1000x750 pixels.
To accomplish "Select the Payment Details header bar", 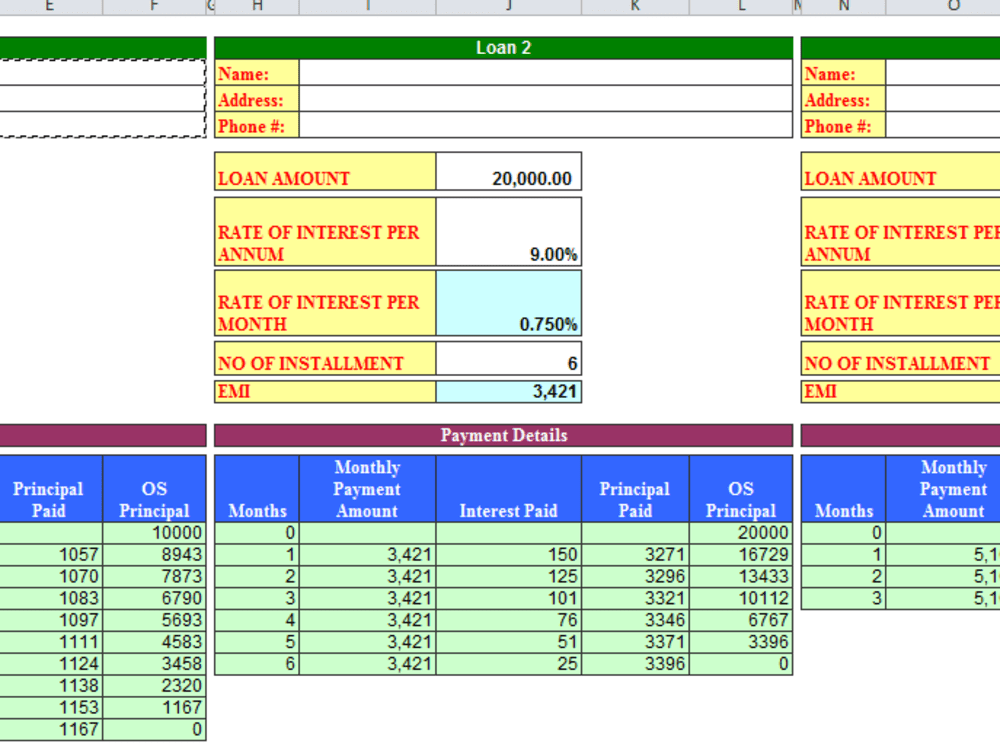I will (x=503, y=436).
